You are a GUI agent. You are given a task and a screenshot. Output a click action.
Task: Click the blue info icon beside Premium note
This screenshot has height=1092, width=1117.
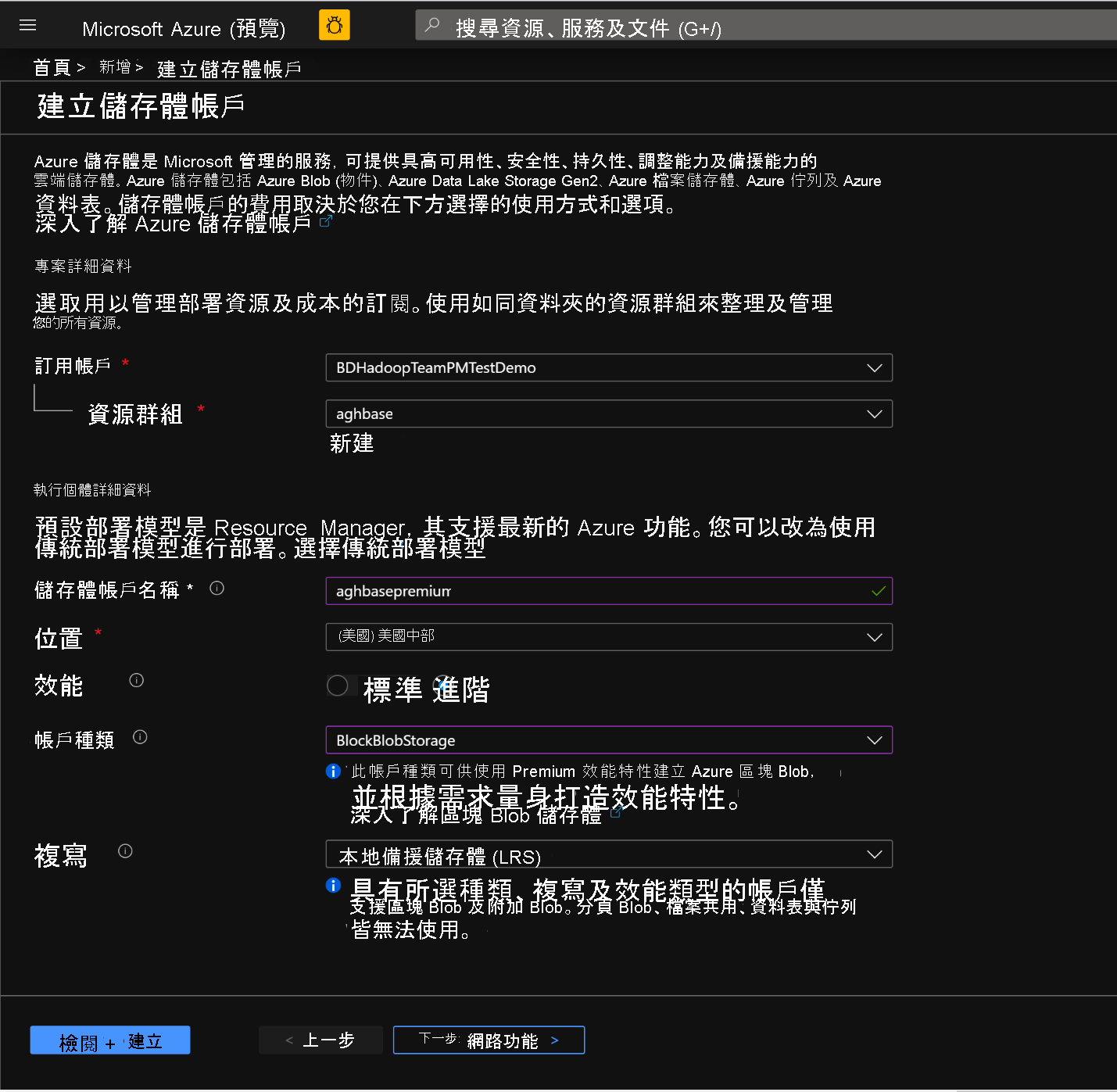(x=334, y=772)
